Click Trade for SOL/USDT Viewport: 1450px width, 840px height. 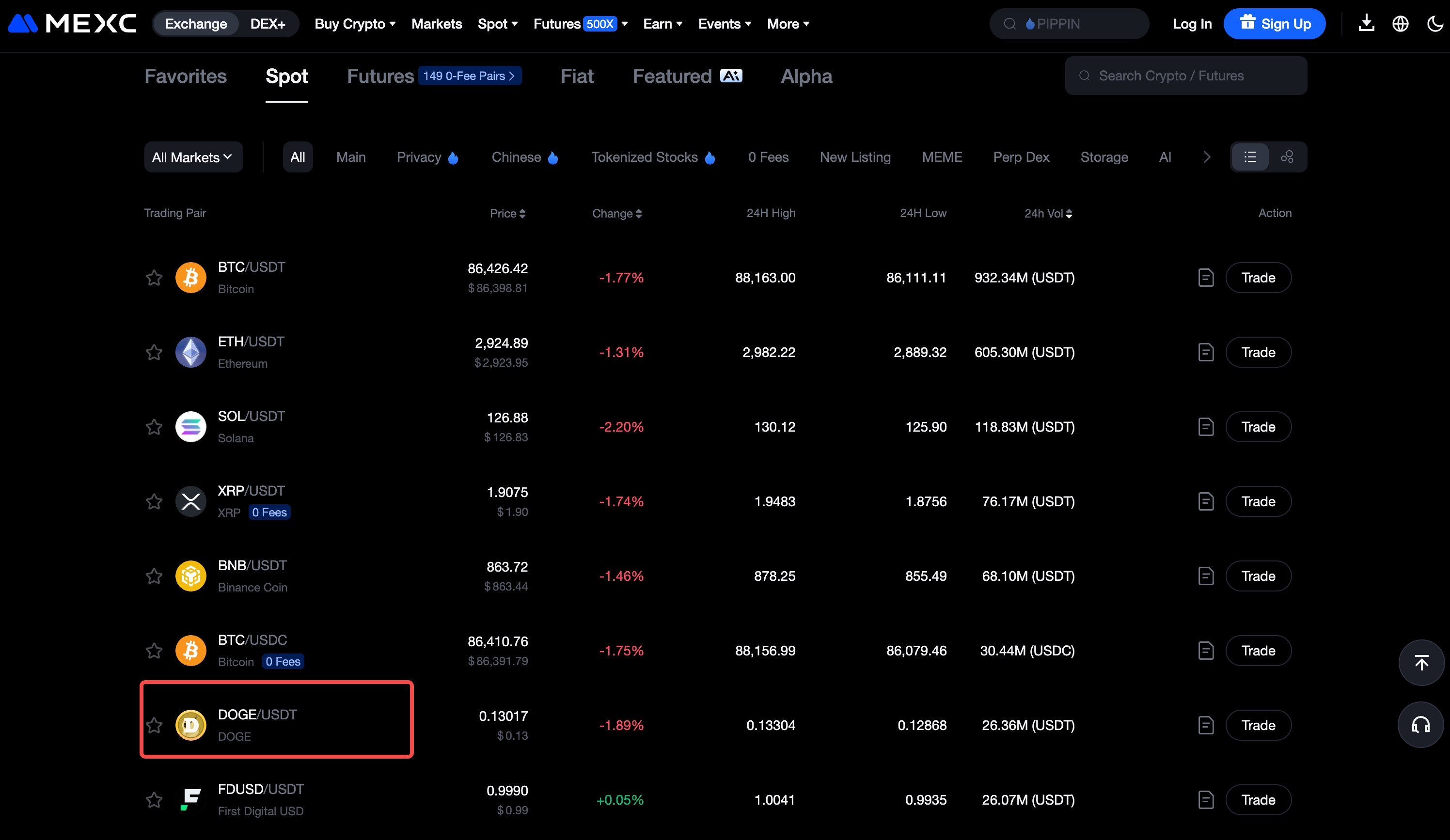(x=1258, y=427)
